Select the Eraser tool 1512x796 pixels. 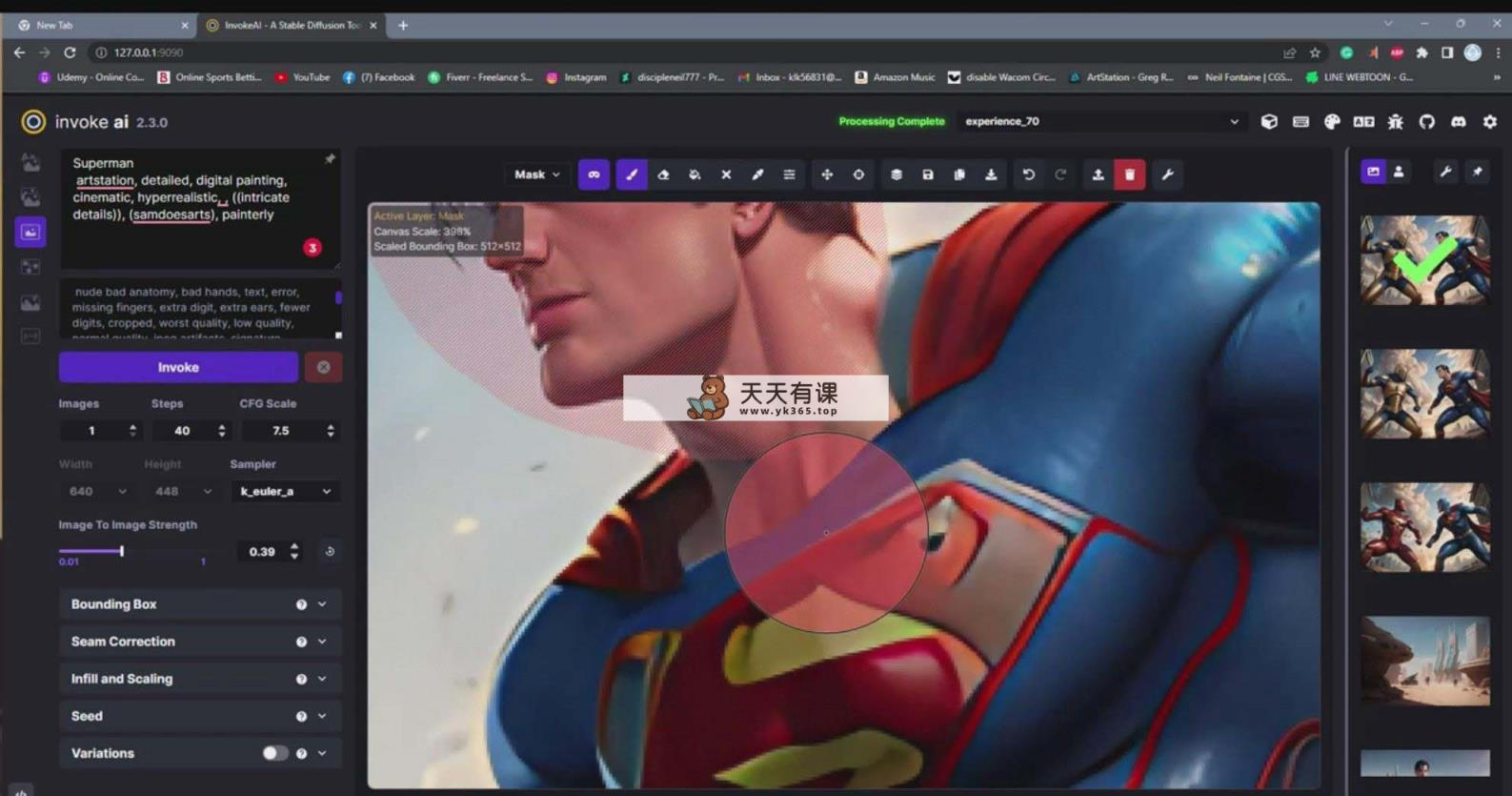[663, 174]
